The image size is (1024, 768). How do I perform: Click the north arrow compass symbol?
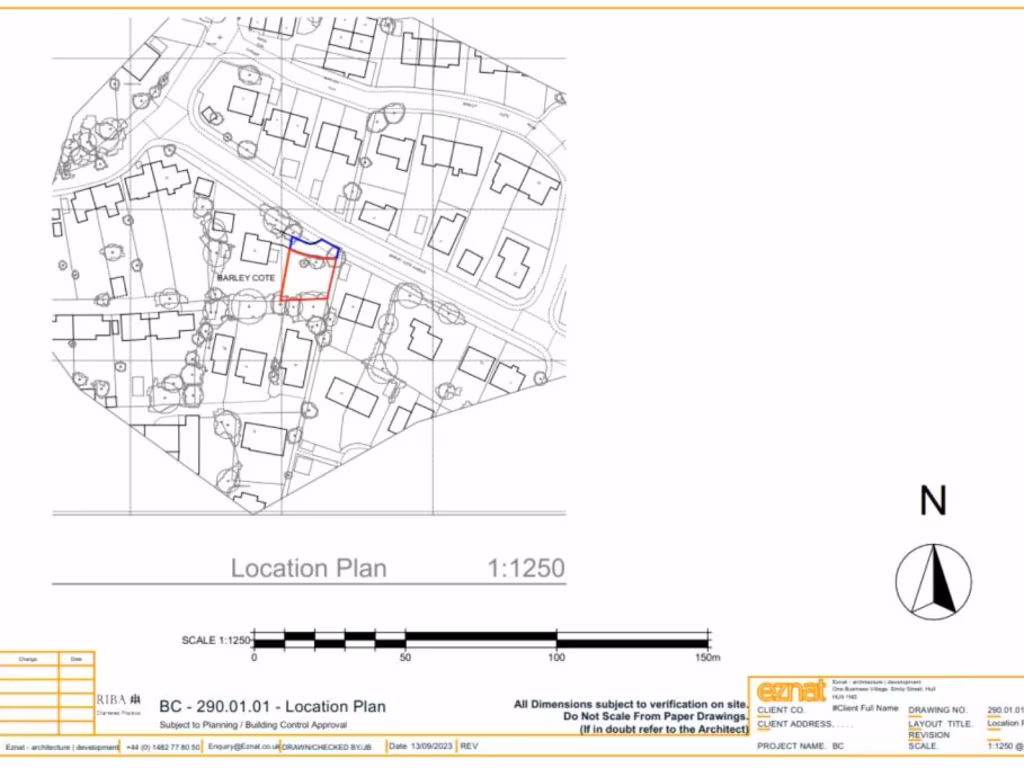933,580
